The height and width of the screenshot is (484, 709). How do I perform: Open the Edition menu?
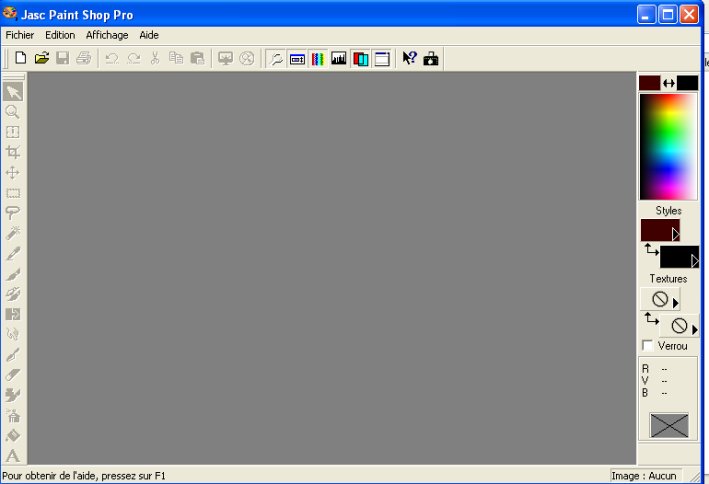click(60, 35)
